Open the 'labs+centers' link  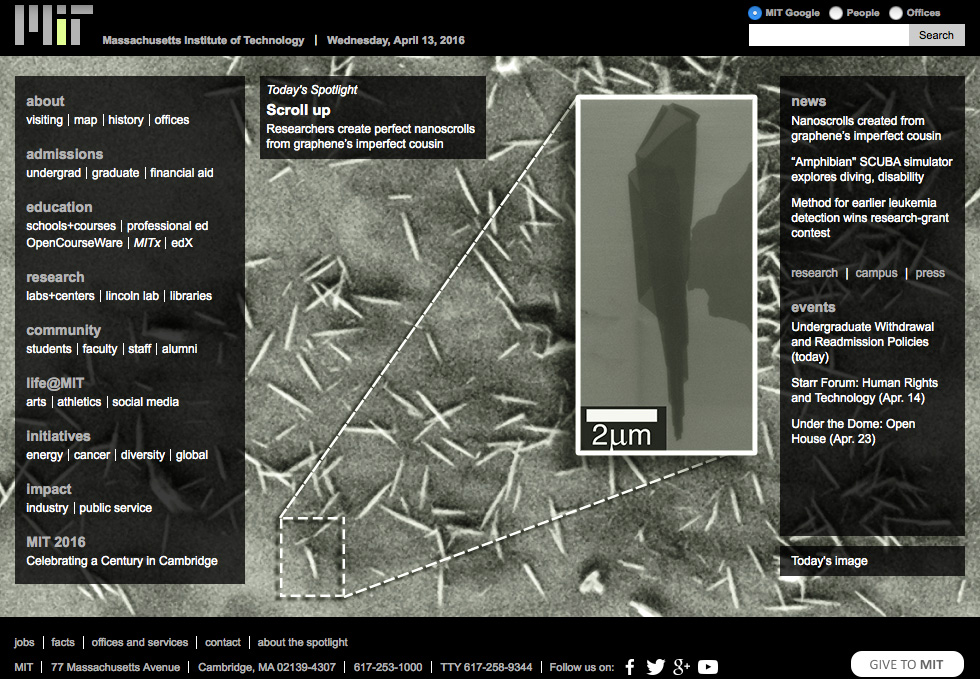point(60,296)
